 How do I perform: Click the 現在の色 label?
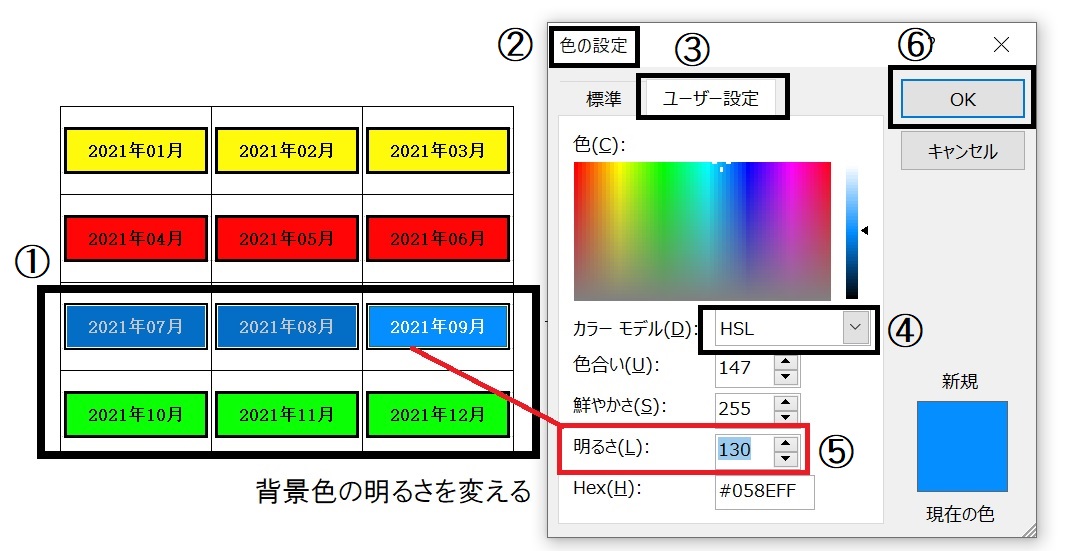[961, 514]
